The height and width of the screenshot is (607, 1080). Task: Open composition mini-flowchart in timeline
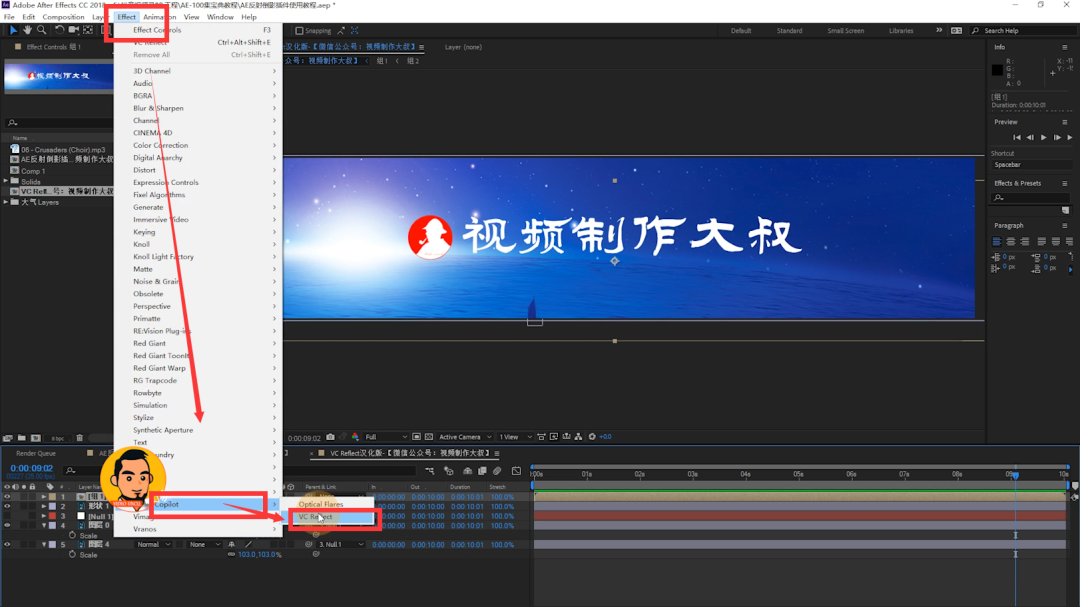(x=430, y=471)
